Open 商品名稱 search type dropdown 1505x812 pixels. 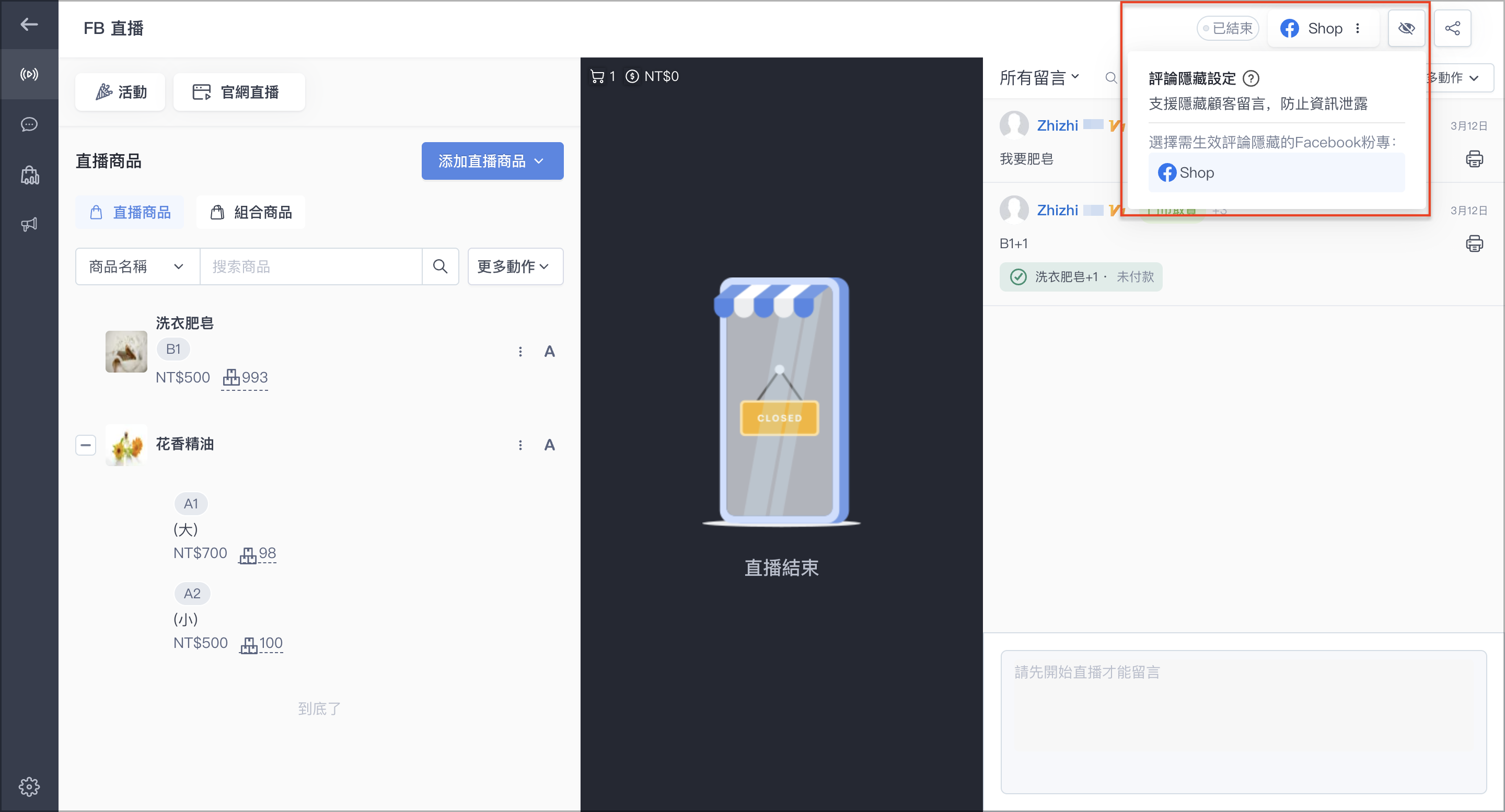click(137, 266)
